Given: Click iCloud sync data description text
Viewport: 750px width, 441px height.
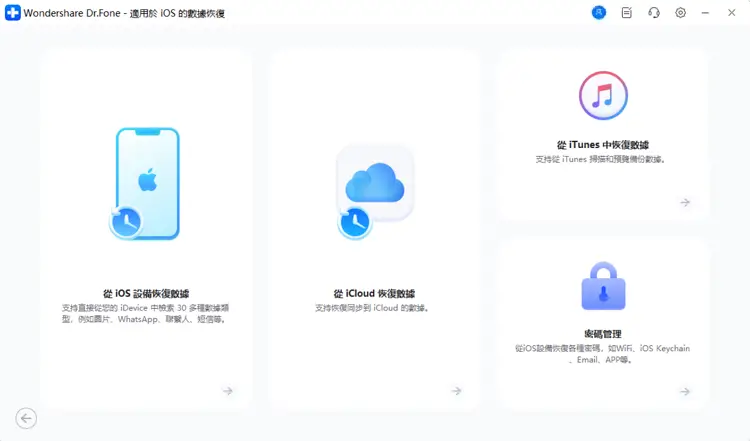Looking at the screenshot, I should [x=372, y=308].
